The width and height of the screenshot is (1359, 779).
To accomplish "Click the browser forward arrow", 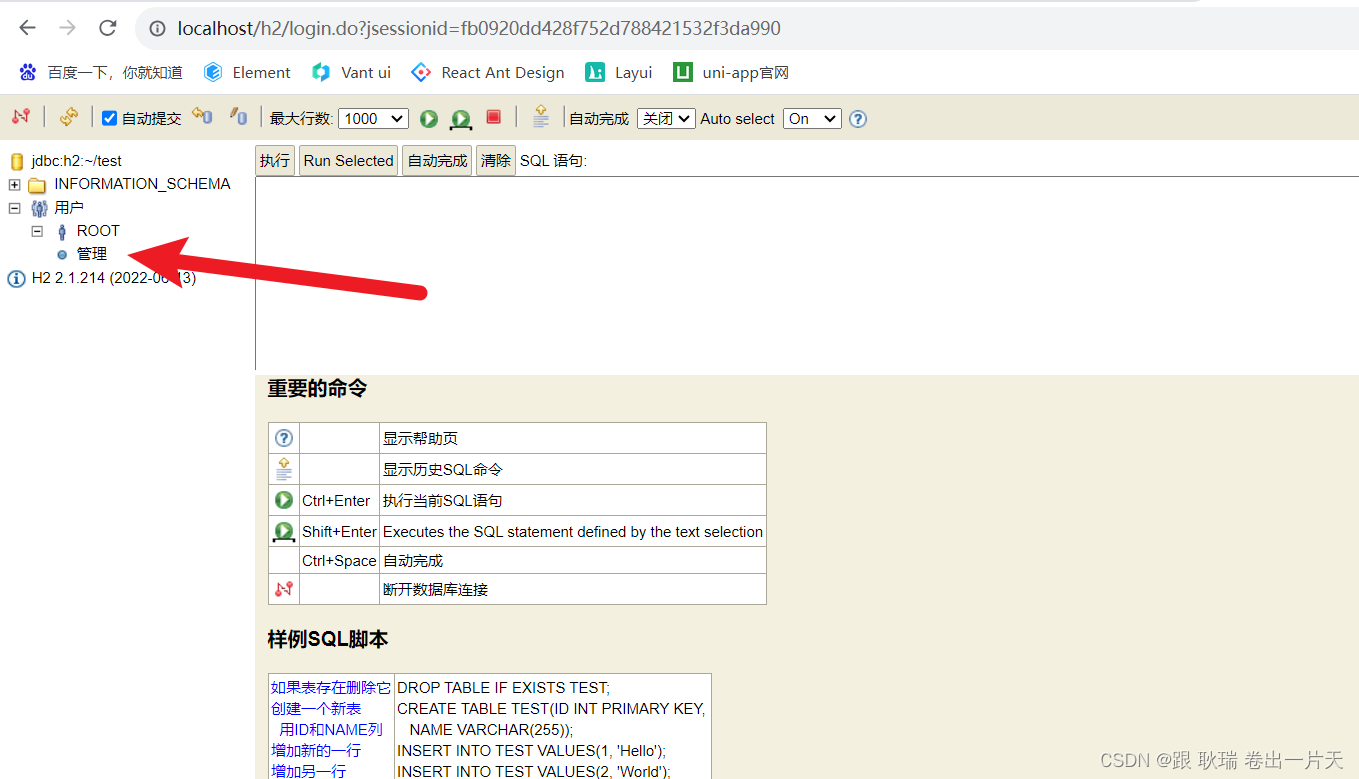I will coord(67,28).
